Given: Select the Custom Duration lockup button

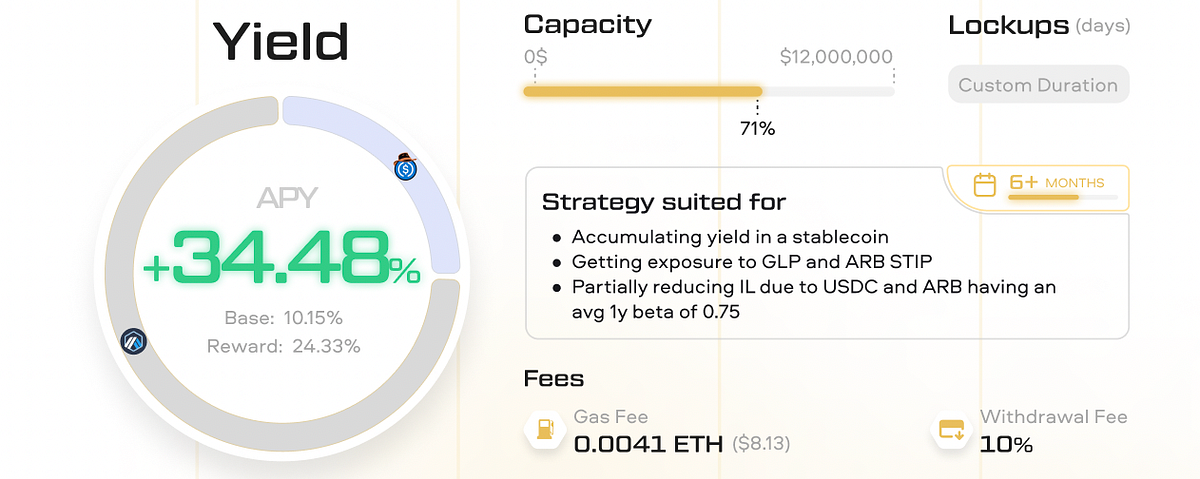Looking at the screenshot, I should click(x=1038, y=85).
